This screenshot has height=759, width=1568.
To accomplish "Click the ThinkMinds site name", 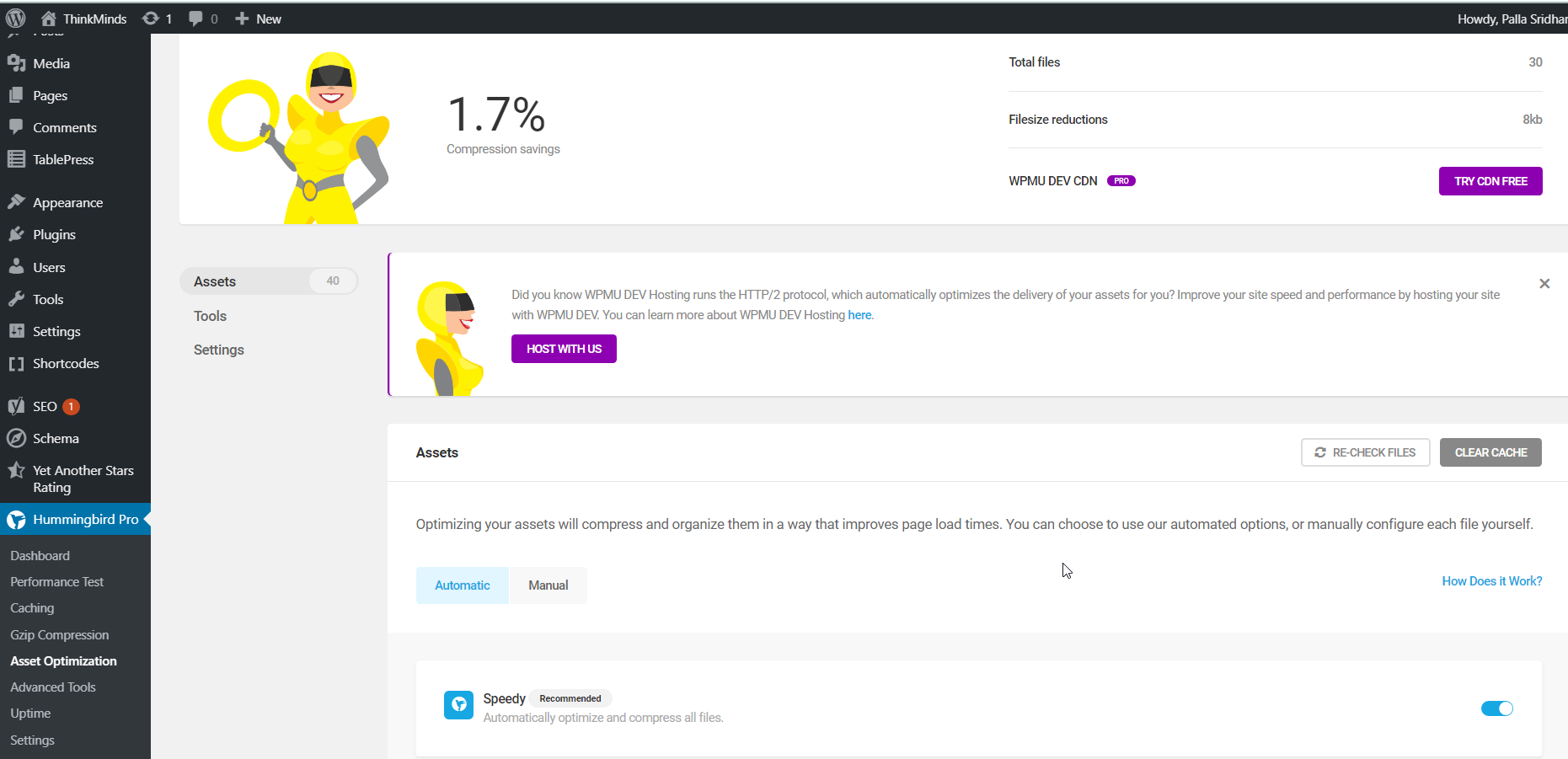I will point(94,19).
